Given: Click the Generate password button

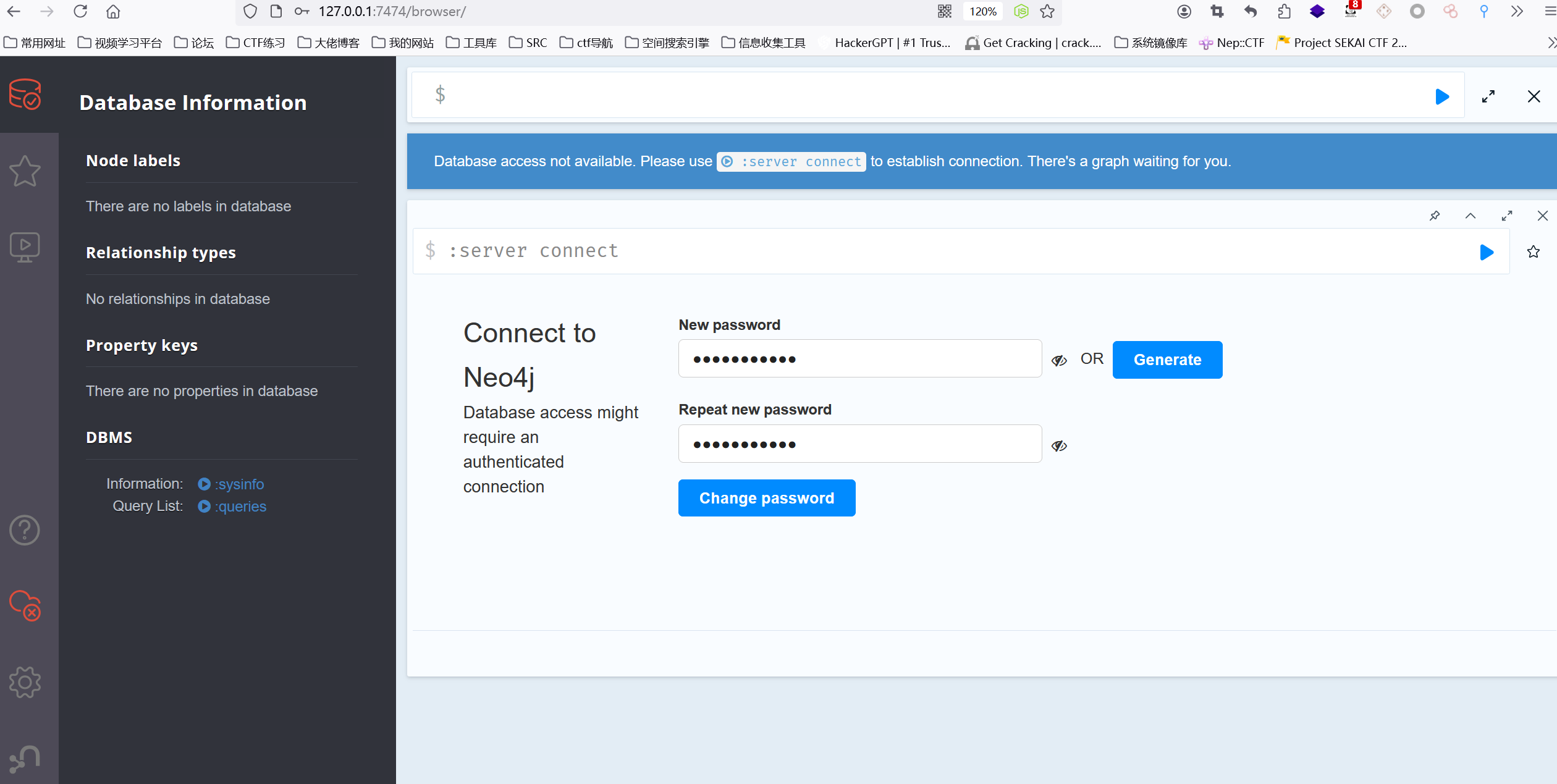Looking at the screenshot, I should coord(1167,360).
